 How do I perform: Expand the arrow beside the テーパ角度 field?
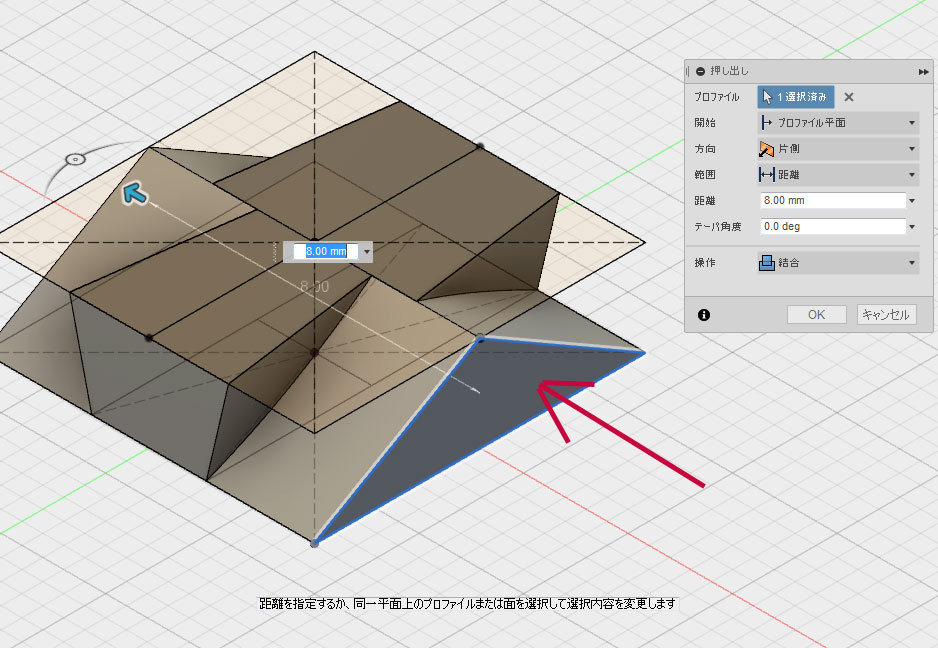913,227
